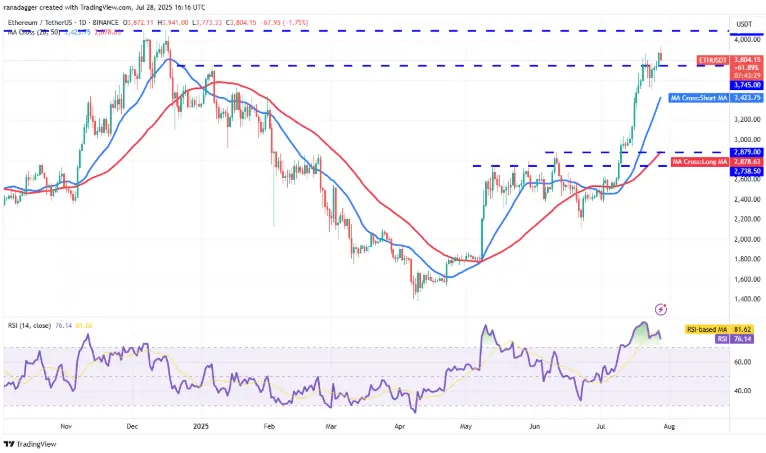Select the RSI (14, close) legend
The width and height of the screenshot is (766, 453).
pos(29,325)
